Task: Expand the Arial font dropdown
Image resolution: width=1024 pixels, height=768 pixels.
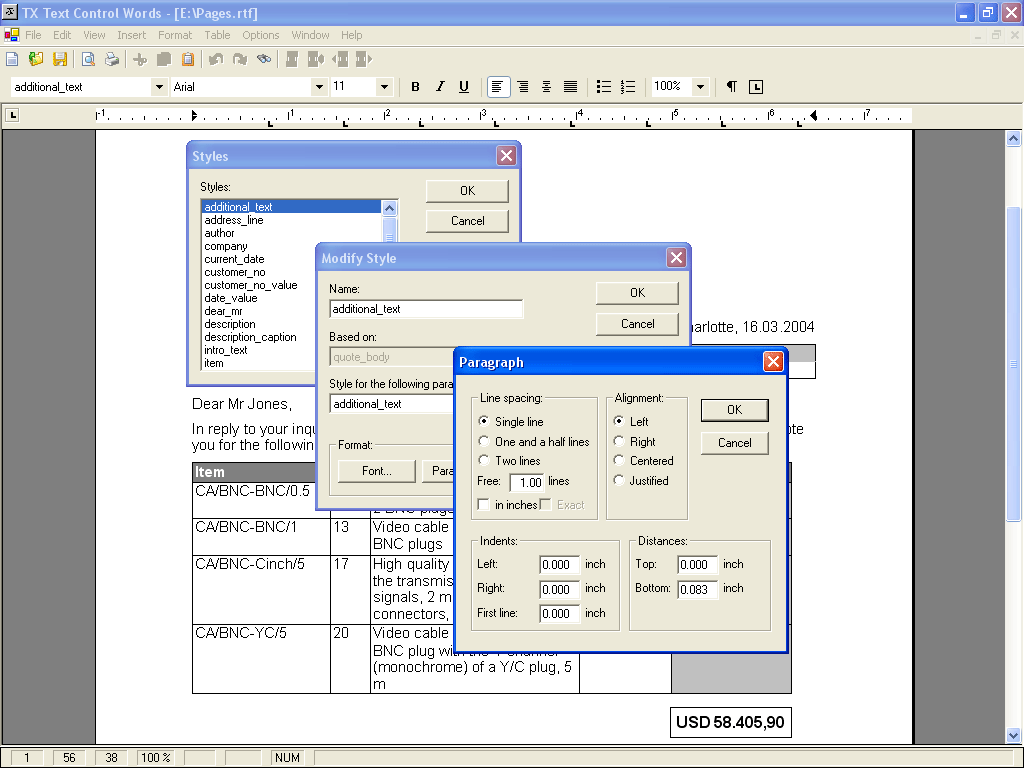Action: 319,87
